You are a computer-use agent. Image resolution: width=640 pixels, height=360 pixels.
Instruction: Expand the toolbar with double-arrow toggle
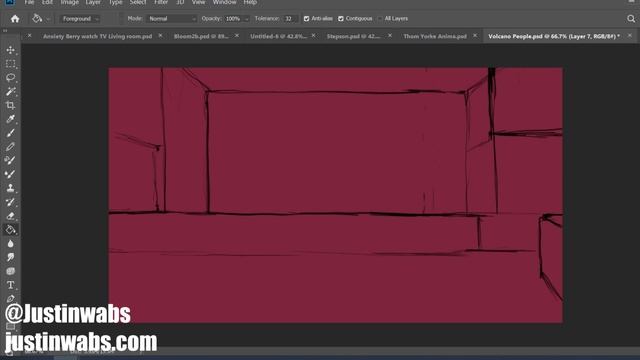pyautogui.click(x=5, y=31)
